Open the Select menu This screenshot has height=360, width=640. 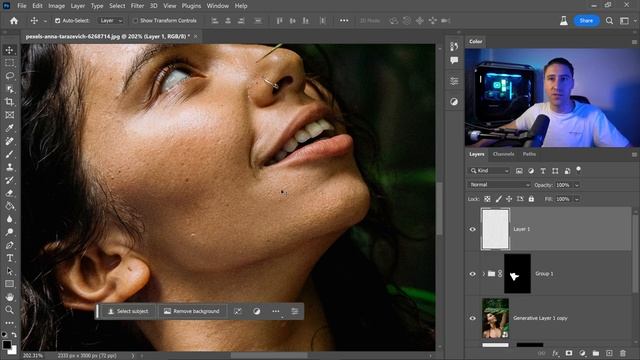(117, 6)
